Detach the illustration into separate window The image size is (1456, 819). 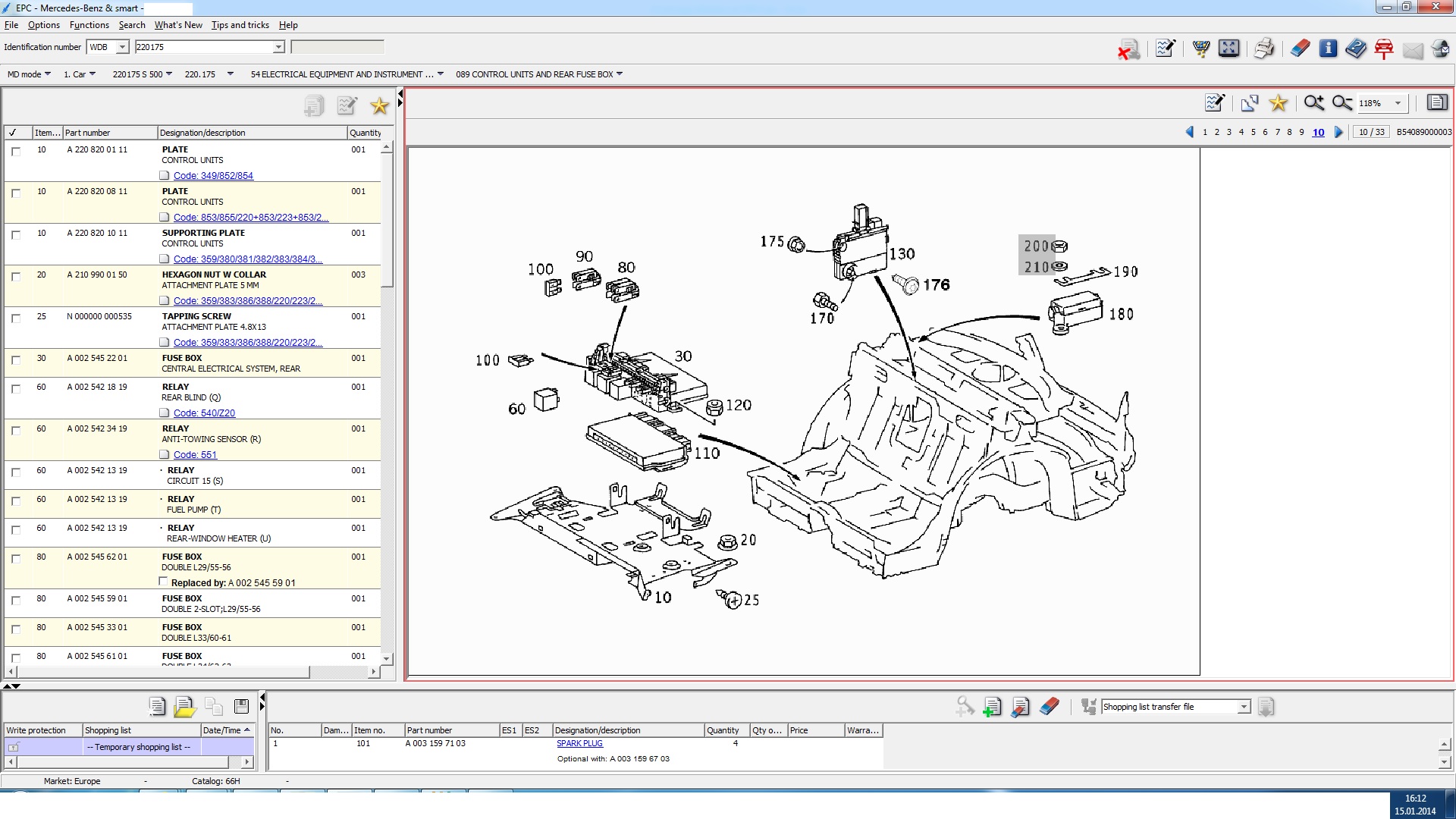[1250, 102]
